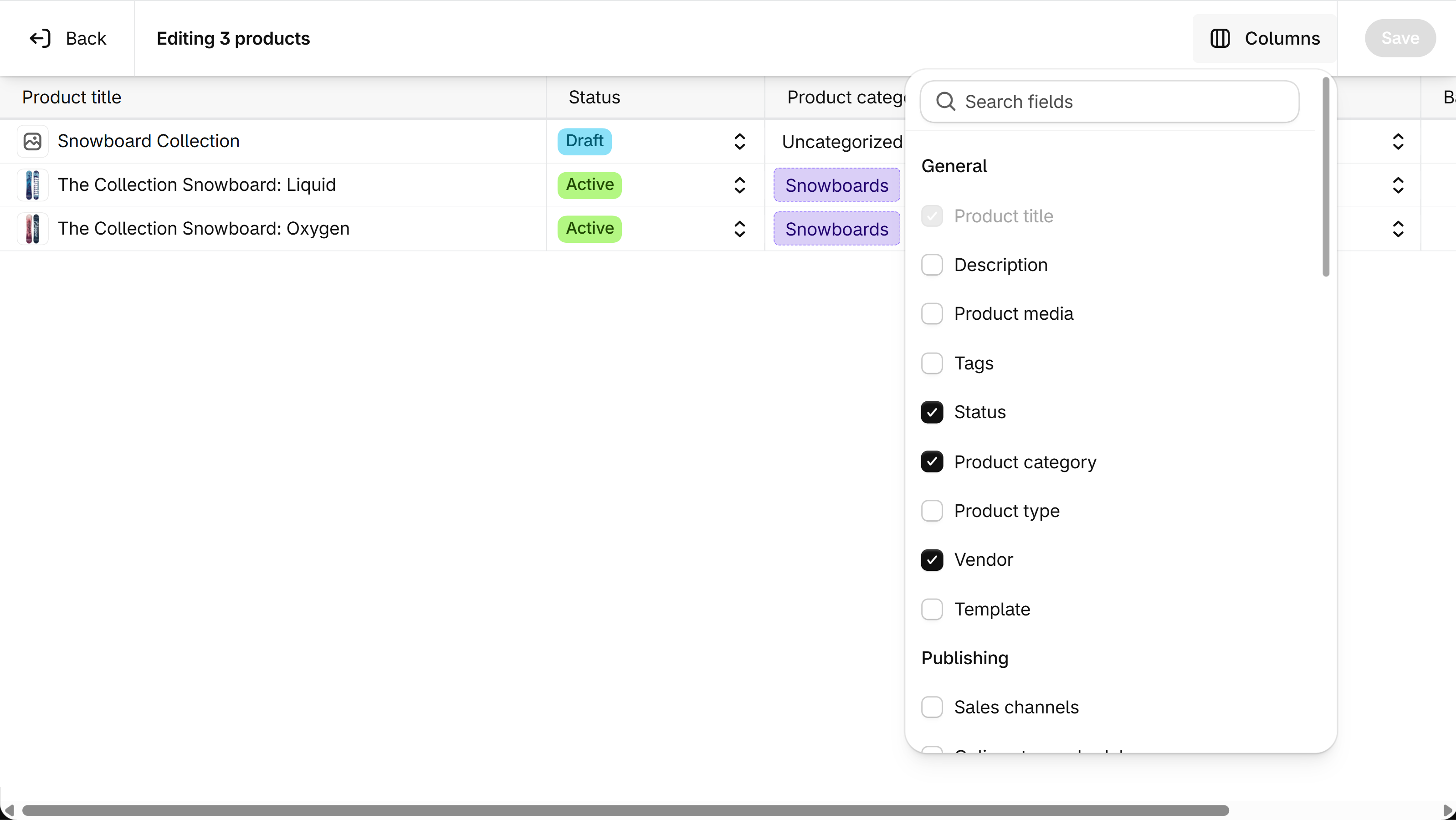Enable the Sales channels checkbox
1456x820 pixels.
(932, 707)
